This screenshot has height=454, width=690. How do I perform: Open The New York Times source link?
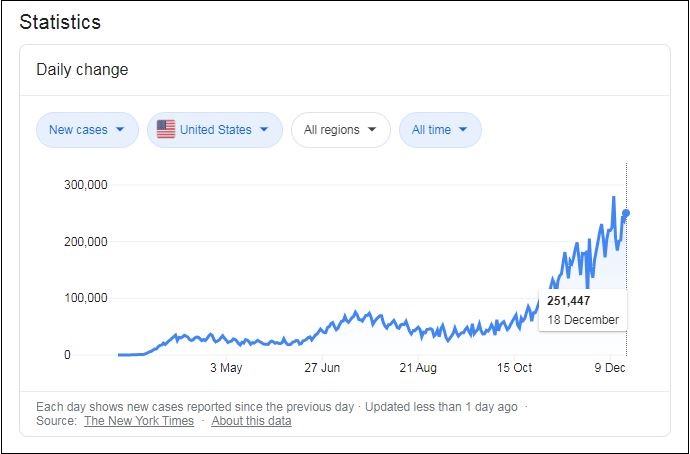139,421
